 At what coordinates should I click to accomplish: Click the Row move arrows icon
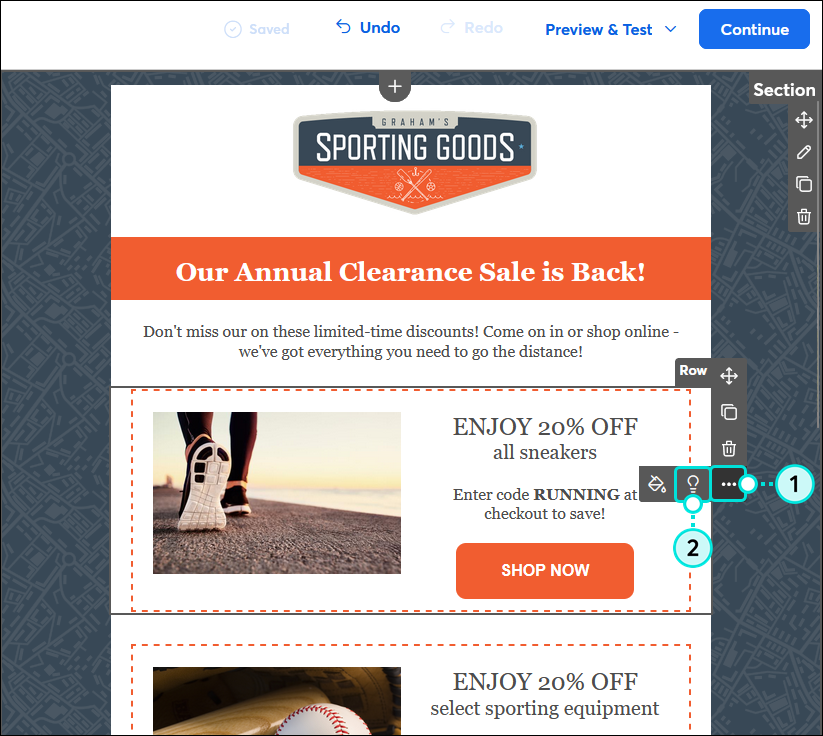[729, 376]
